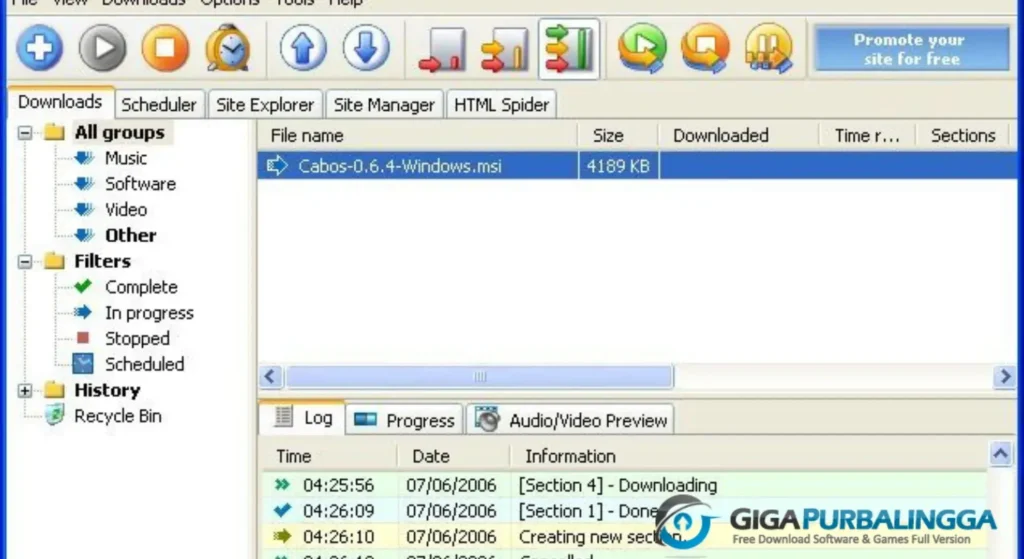Open the Recycle Bin item
The height and width of the screenshot is (559, 1024).
click(118, 416)
